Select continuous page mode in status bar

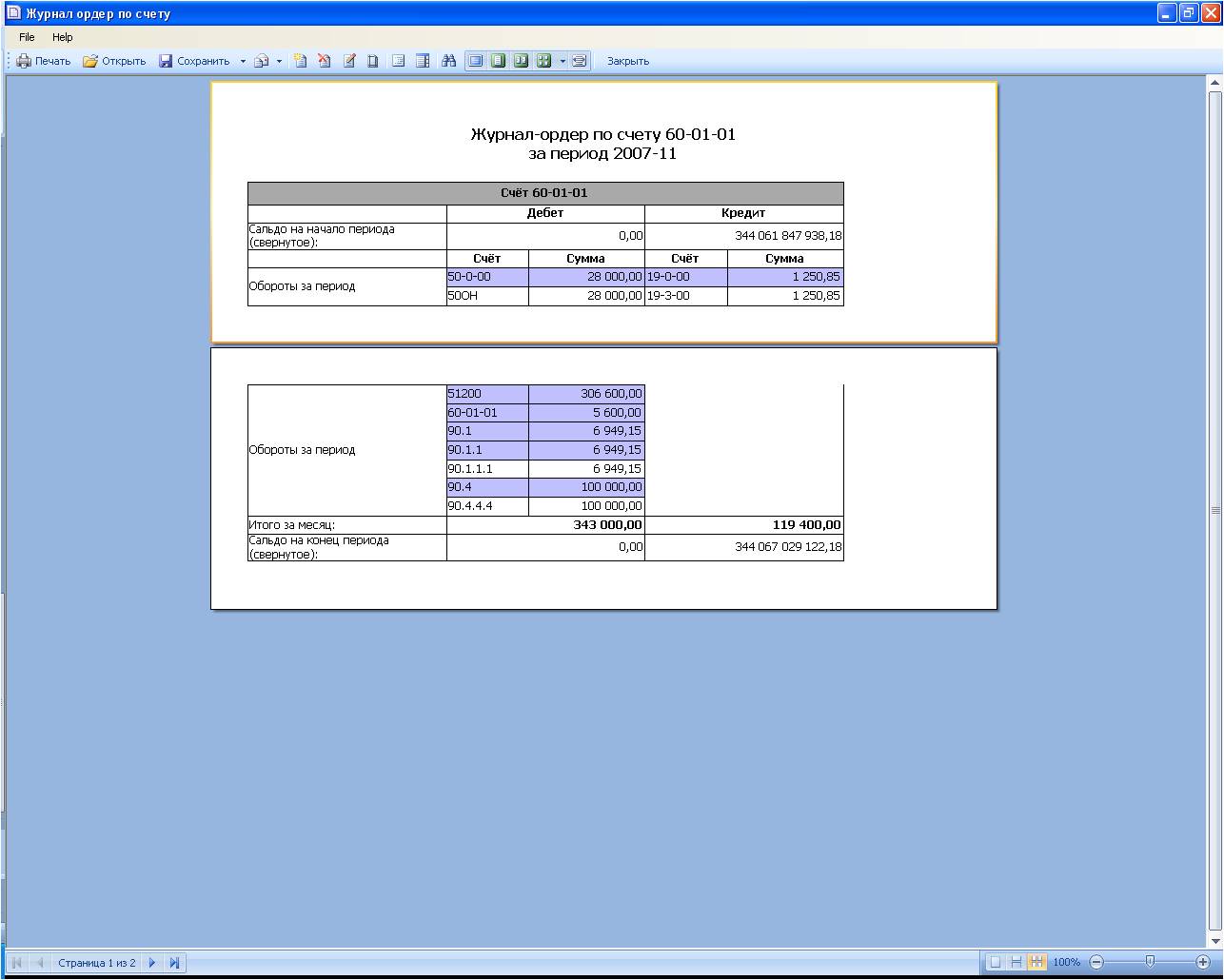(1016, 963)
